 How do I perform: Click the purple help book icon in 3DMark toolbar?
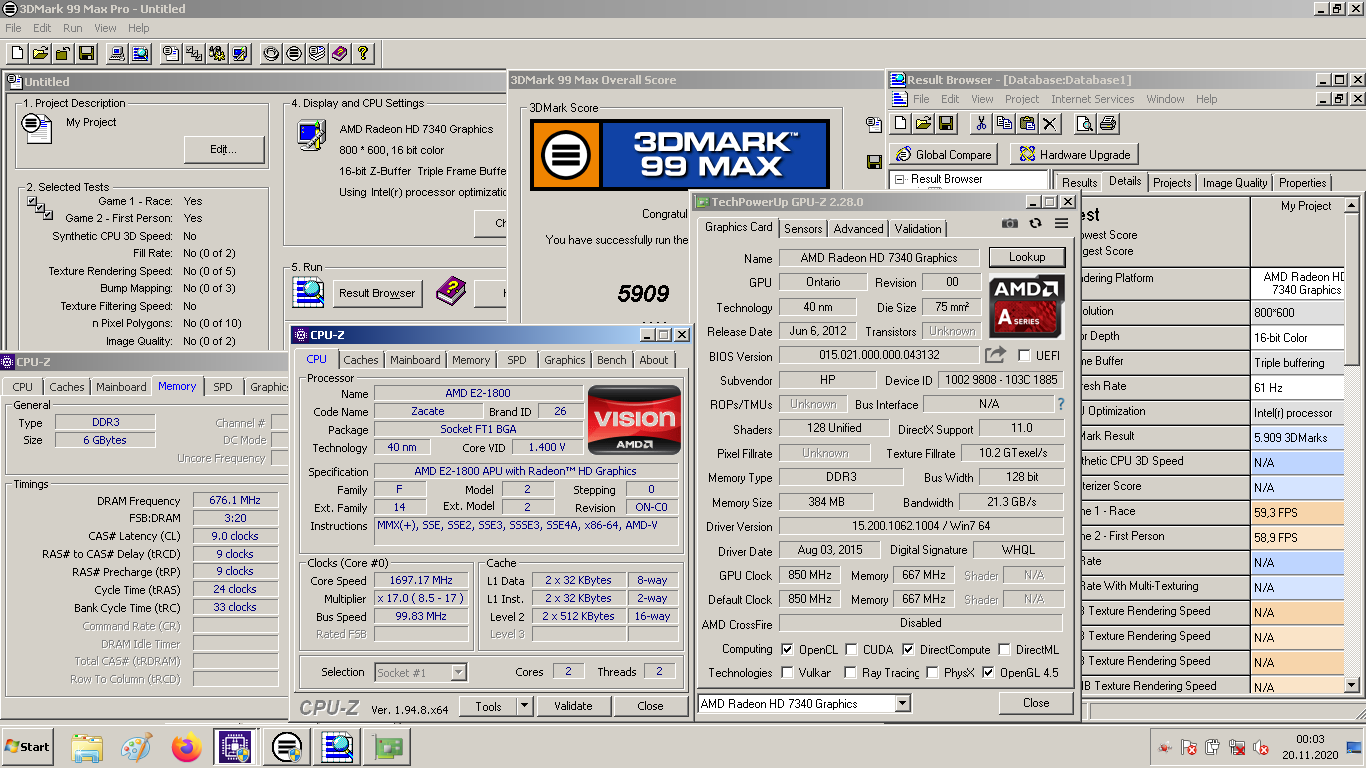pyautogui.click(x=340, y=53)
